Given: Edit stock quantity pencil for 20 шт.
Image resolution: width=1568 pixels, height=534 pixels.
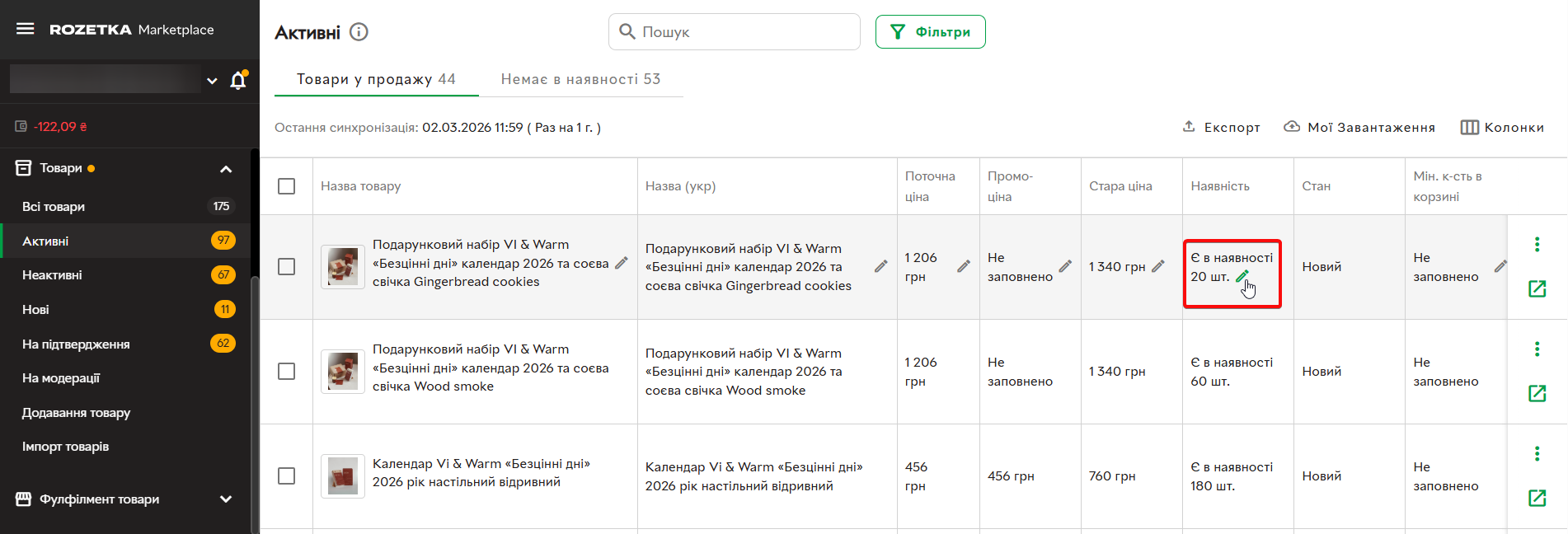Looking at the screenshot, I should click(x=1242, y=276).
